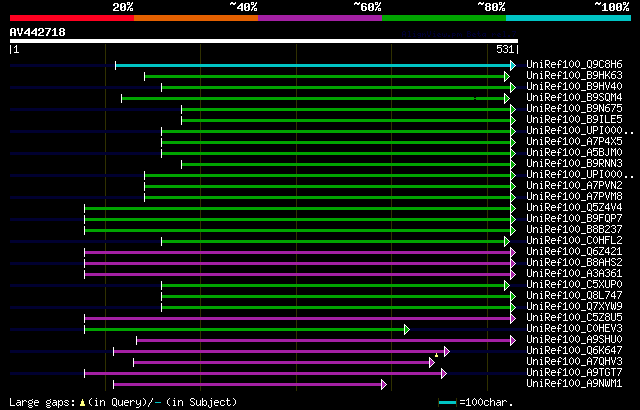Click the cyan ~100% legend segment

pyautogui.click(x=568, y=18)
